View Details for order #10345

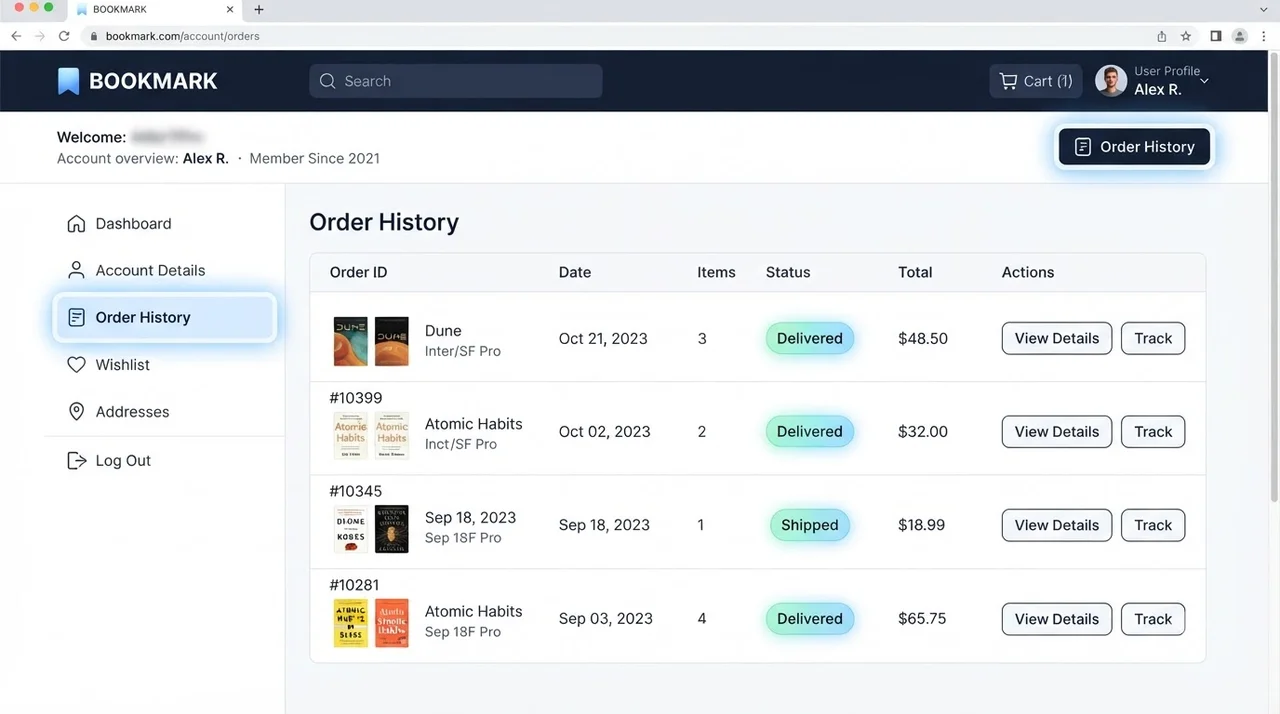1057,525
